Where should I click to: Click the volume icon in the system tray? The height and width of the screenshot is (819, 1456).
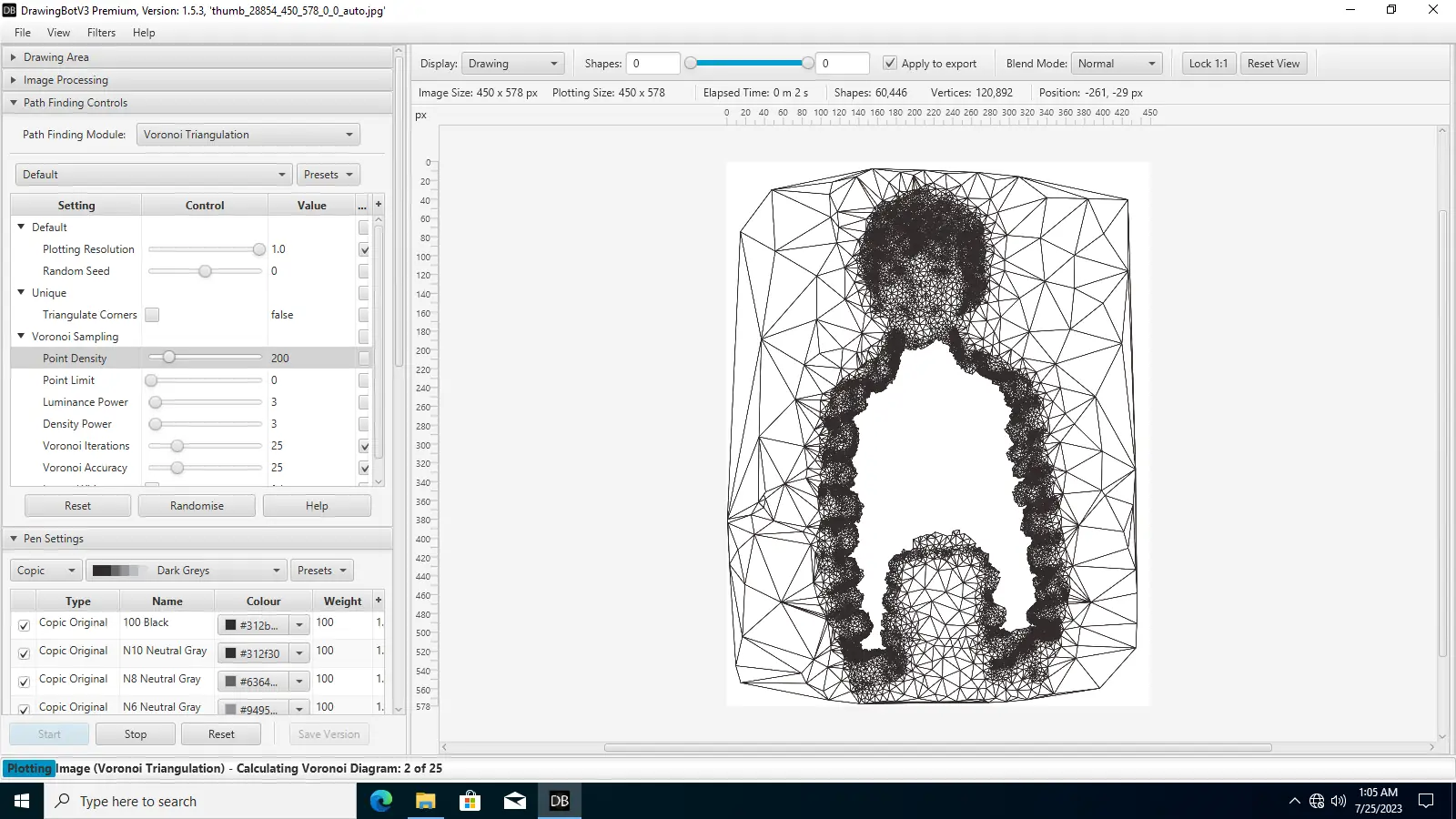click(x=1338, y=801)
